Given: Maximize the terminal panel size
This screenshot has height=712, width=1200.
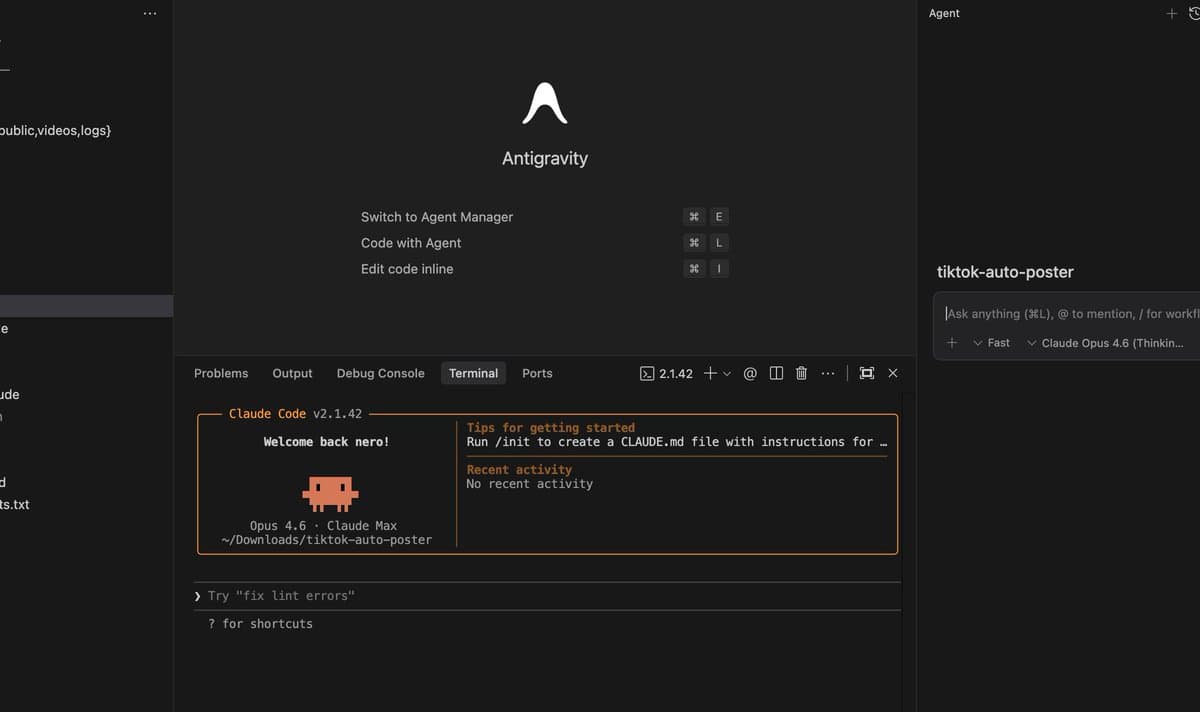Looking at the screenshot, I should (x=867, y=373).
